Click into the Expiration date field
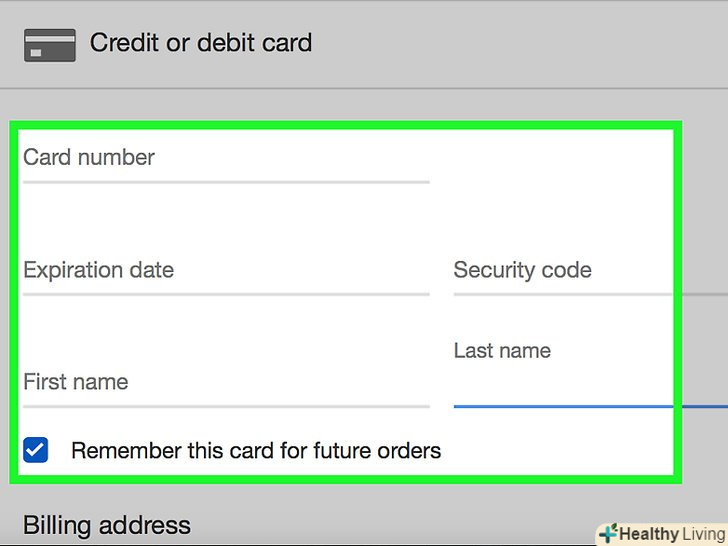This screenshot has height=546, width=728. click(226, 272)
